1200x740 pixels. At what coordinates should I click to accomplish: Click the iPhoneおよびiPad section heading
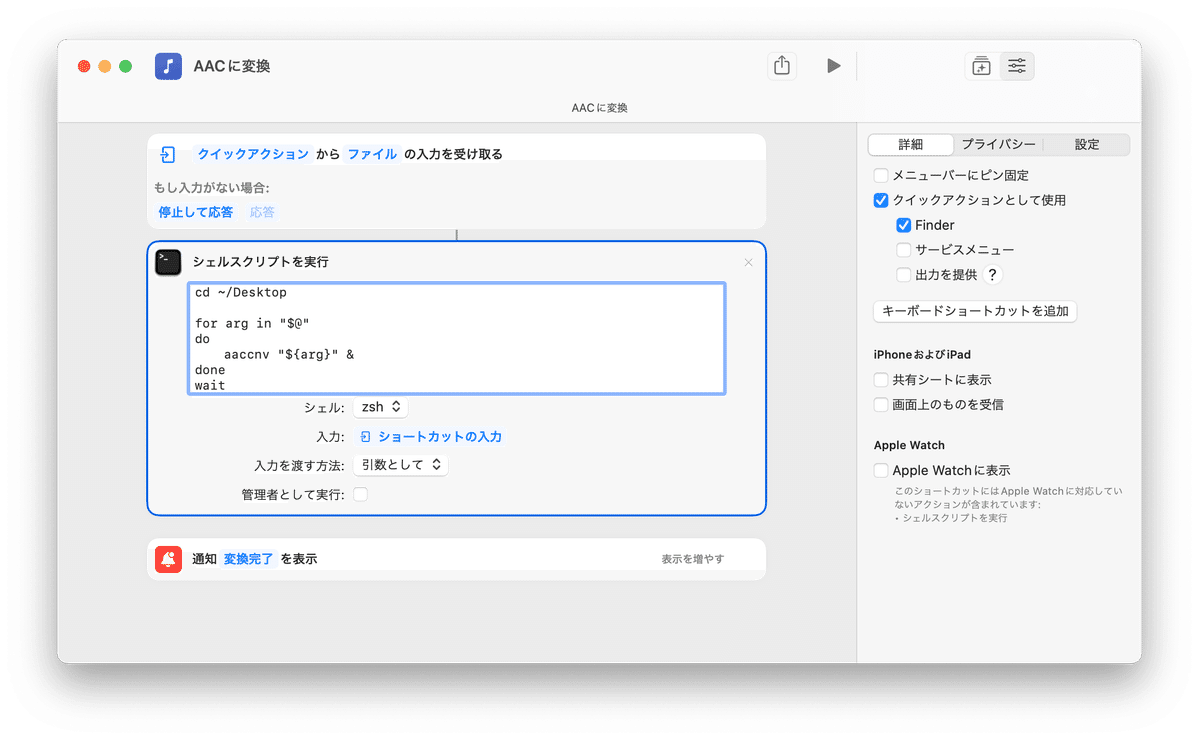922,355
